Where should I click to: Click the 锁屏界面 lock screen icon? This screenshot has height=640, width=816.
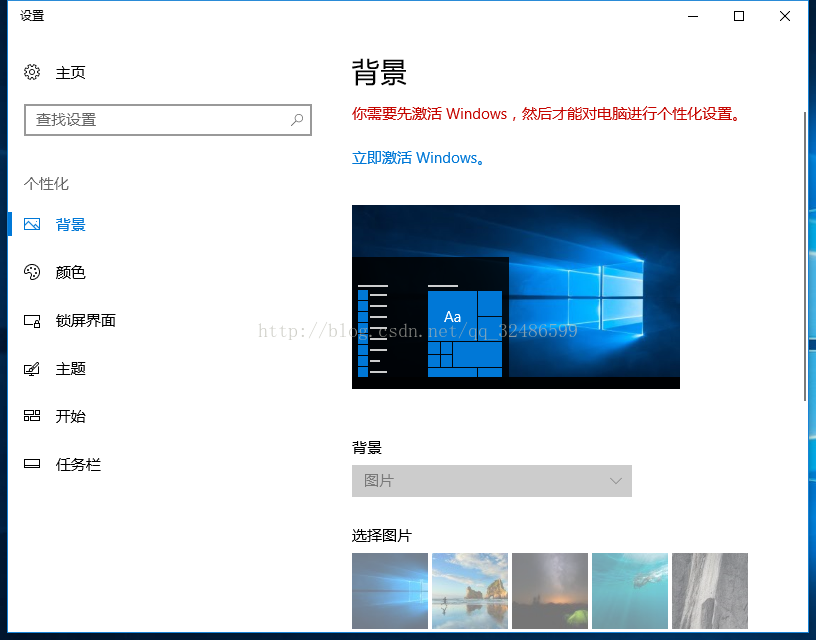tap(32, 321)
